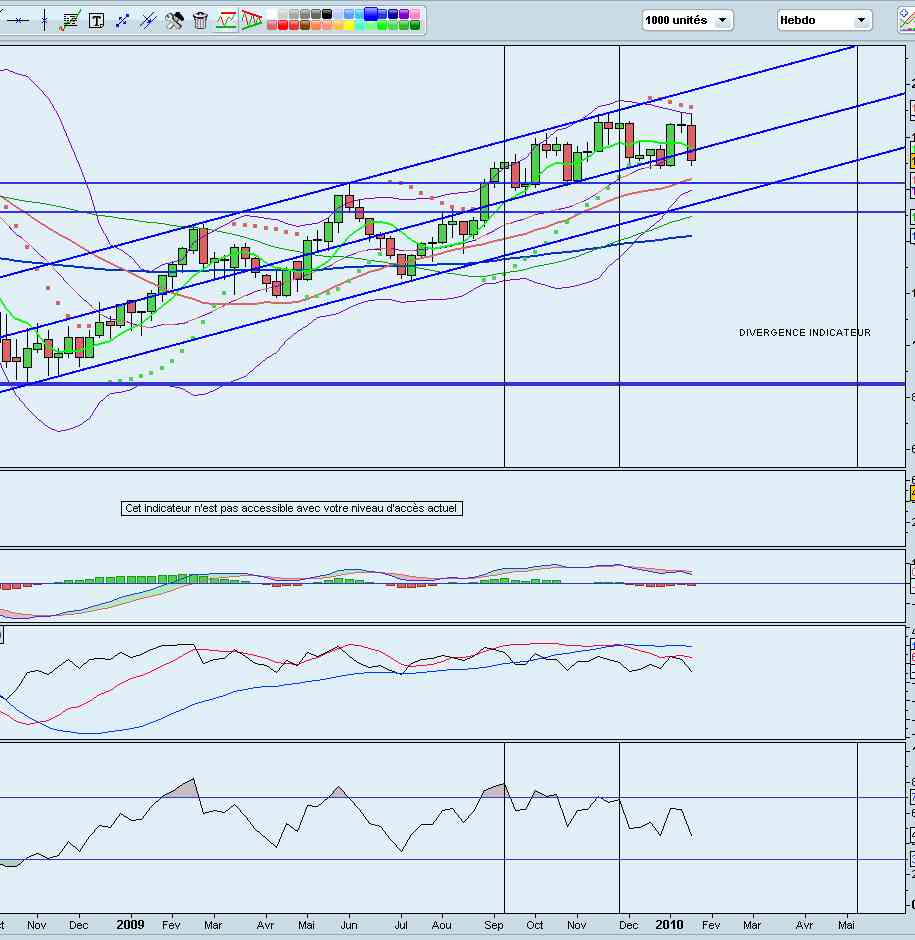
Task: Select the parallel lines channel tool
Action: point(148,20)
